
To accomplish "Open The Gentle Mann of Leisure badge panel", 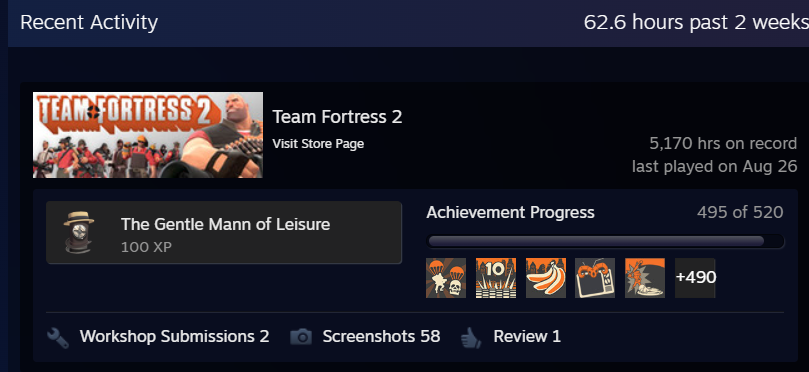I will pyautogui.click(x=224, y=232).
